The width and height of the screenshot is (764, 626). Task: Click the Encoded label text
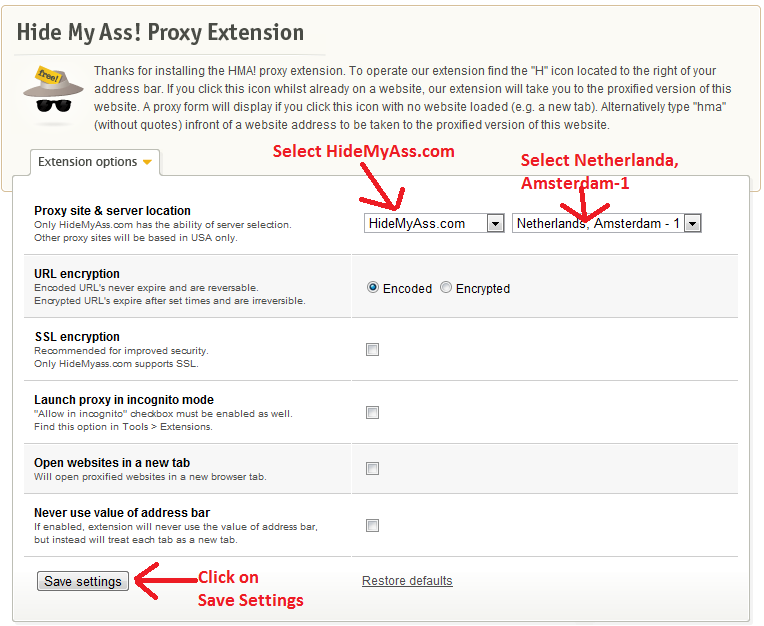coord(407,288)
